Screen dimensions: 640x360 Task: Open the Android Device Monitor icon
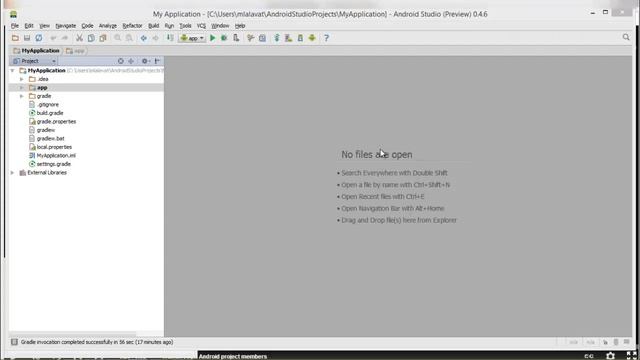pos(312,38)
